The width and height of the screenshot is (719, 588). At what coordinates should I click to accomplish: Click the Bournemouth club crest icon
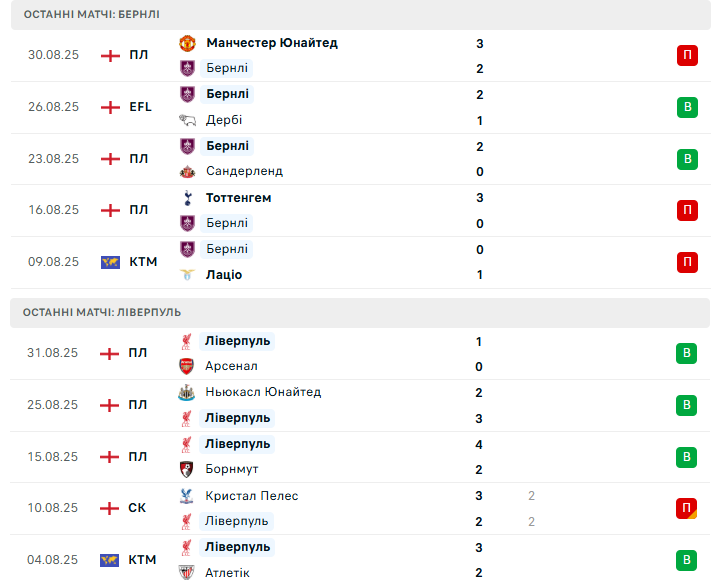[x=187, y=469]
